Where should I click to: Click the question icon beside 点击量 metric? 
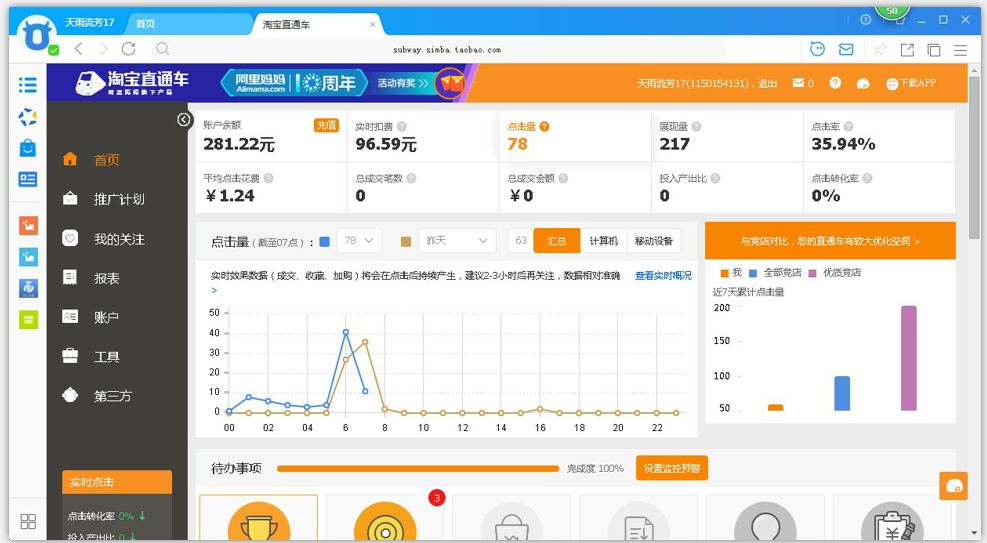point(544,126)
